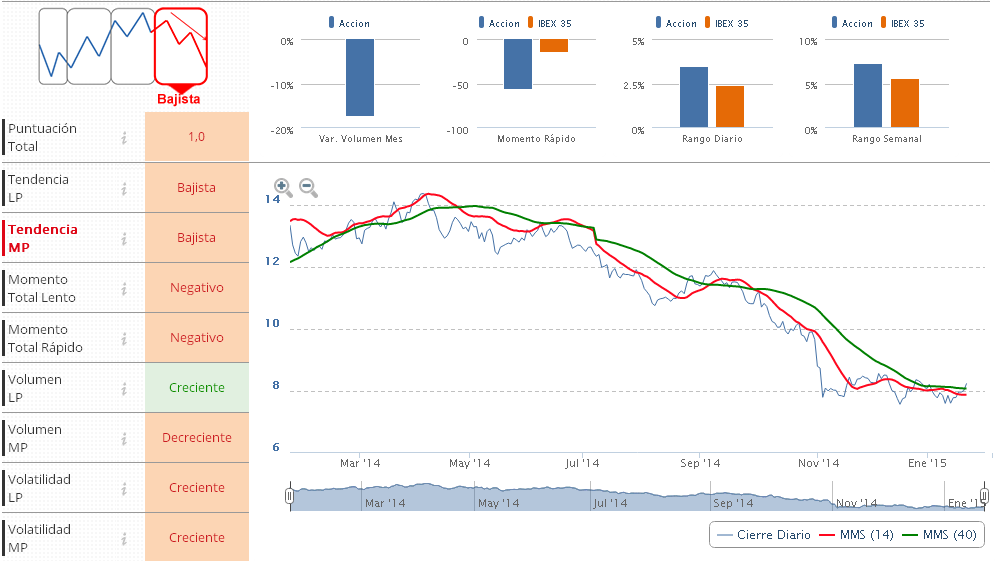The width and height of the screenshot is (999, 561).
Task: Select the second trend segment box
Action: (89, 46)
